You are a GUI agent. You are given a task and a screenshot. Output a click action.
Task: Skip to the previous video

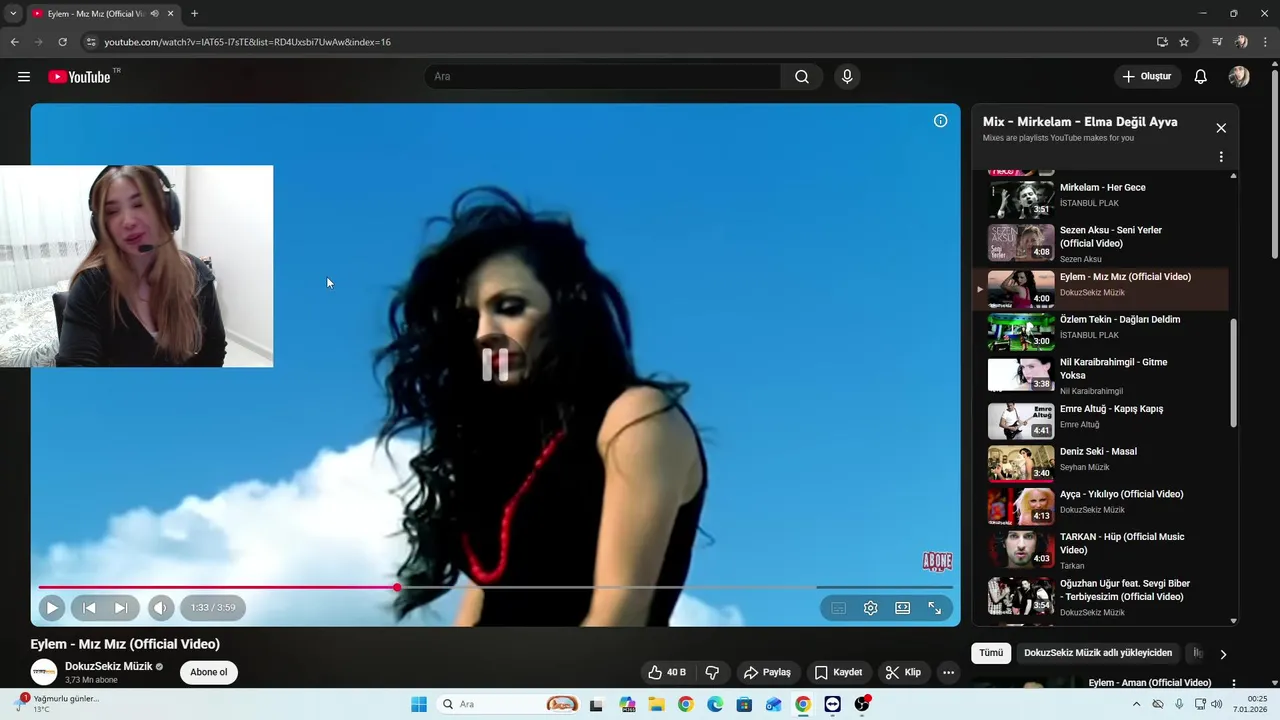pyautogui.click(x=89, y=607)
